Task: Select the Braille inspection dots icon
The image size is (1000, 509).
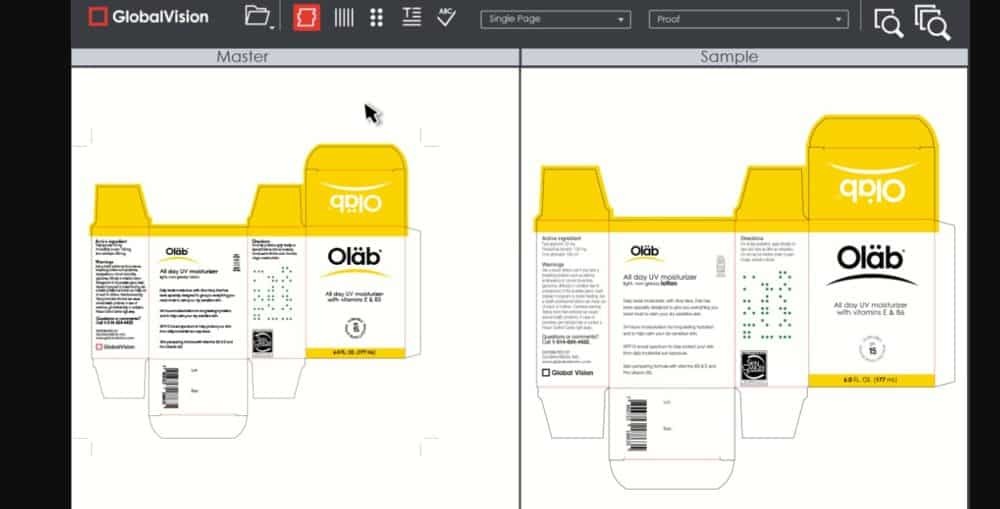Action: coord(377,17)
